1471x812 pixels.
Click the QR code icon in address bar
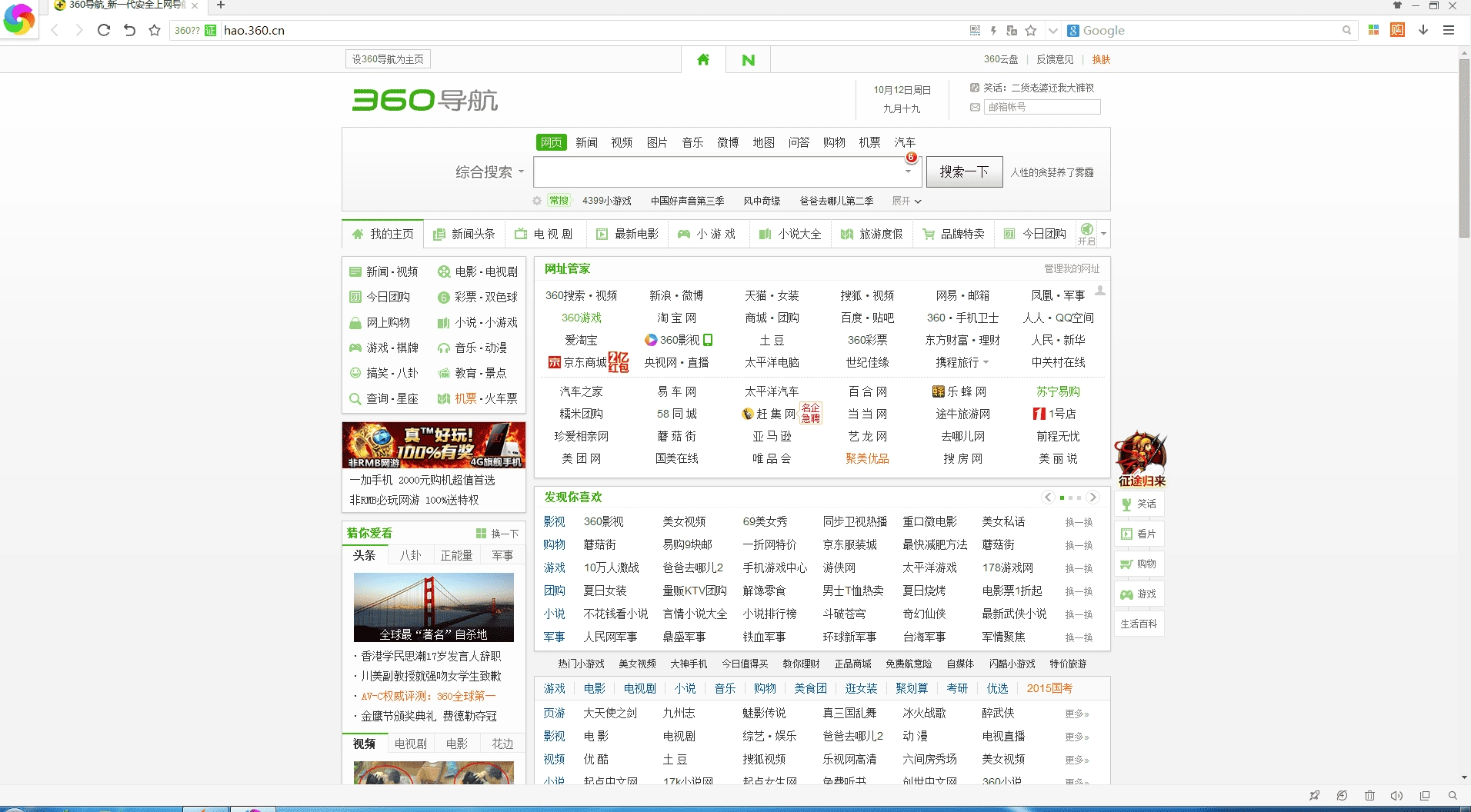click(x=975, y=30)
